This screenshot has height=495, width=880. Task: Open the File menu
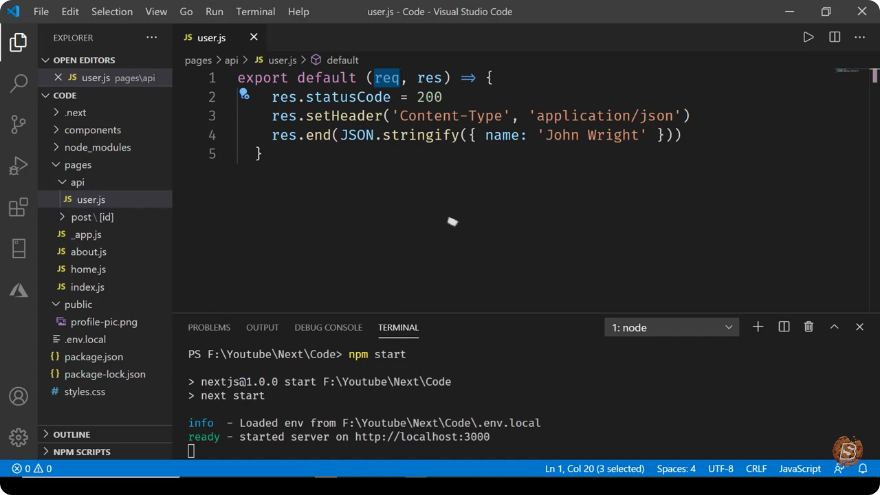tap(41, 11)
